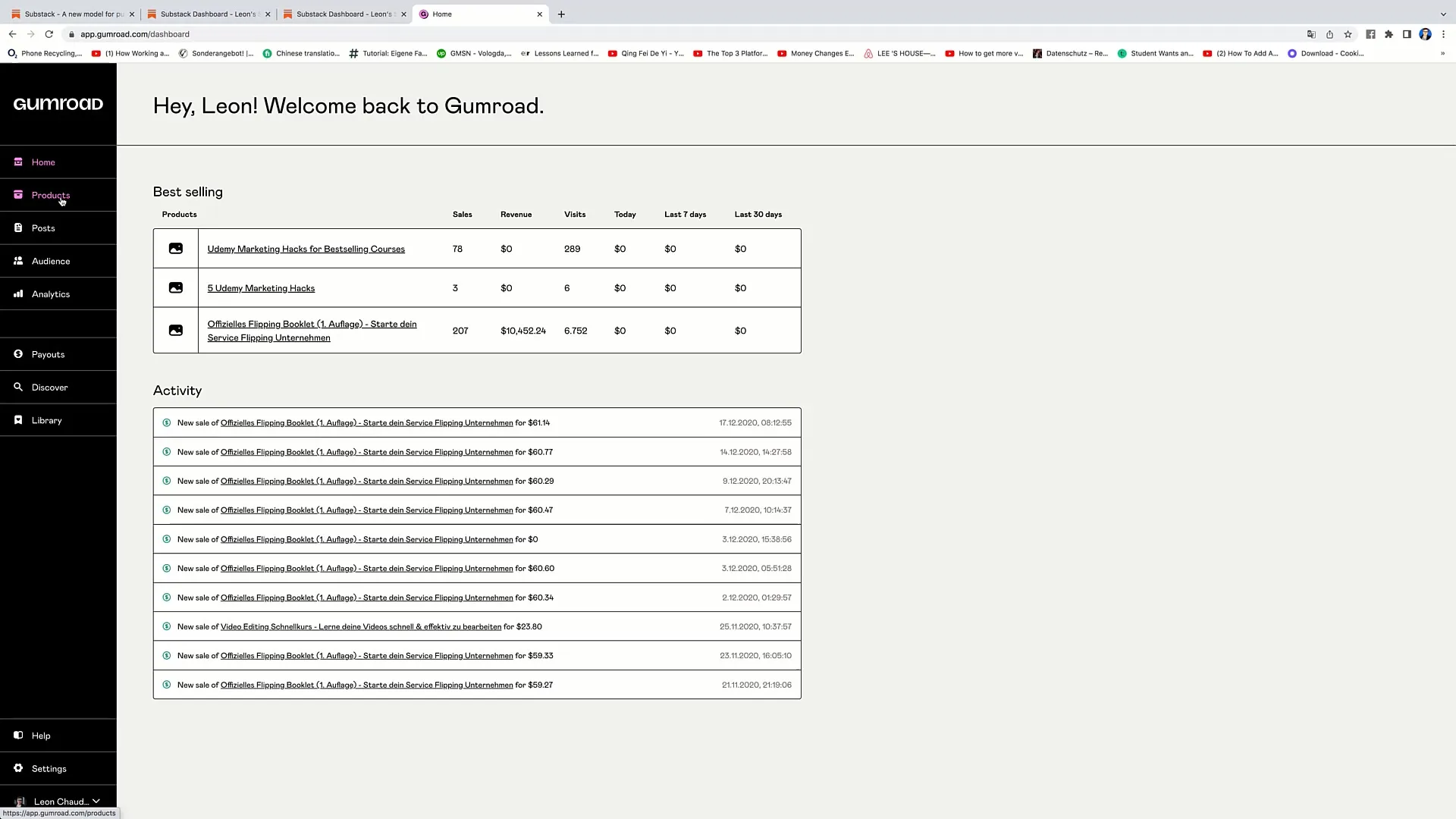The image size is (1456, 819).
Task: Click the Last 30 days column header
Action: tap(758, 215)
